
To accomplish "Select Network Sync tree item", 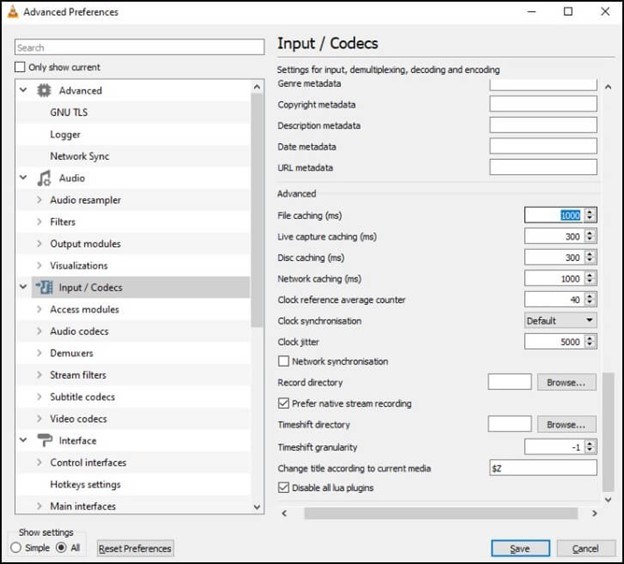I will tap(80, 157).
